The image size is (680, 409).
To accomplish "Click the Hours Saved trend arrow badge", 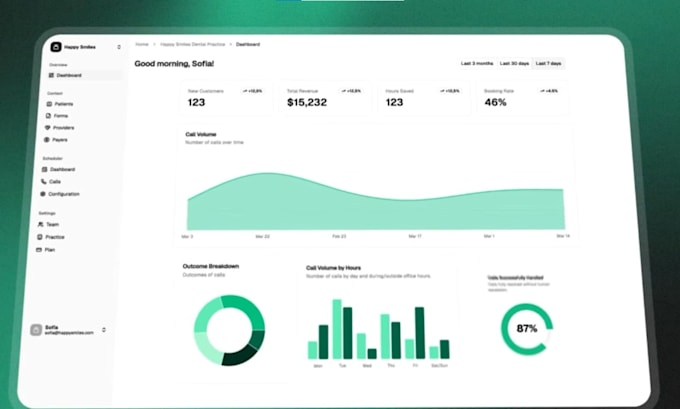I will coord(449,91).
